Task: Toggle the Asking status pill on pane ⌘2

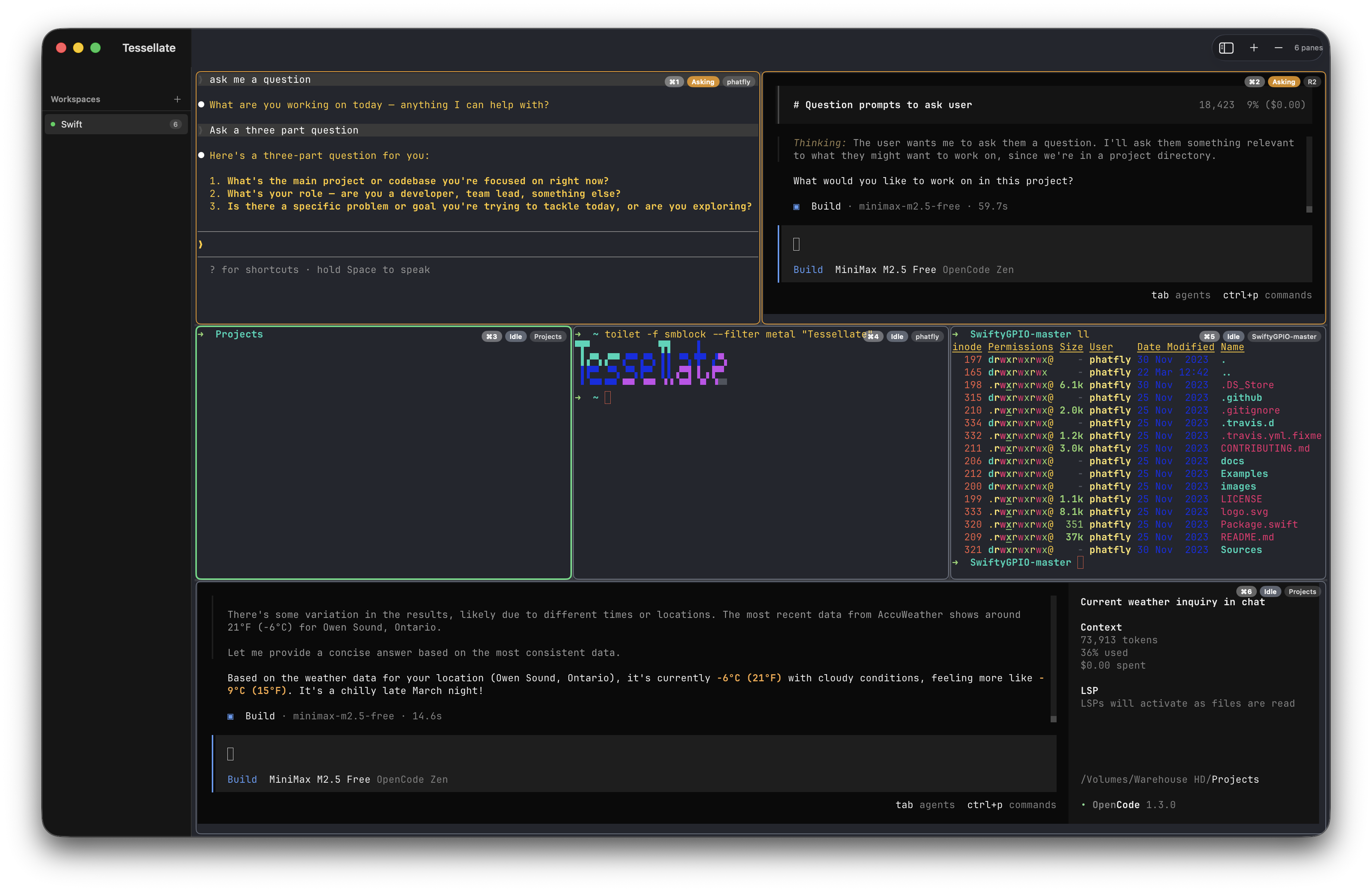Action: (1284, 81)
